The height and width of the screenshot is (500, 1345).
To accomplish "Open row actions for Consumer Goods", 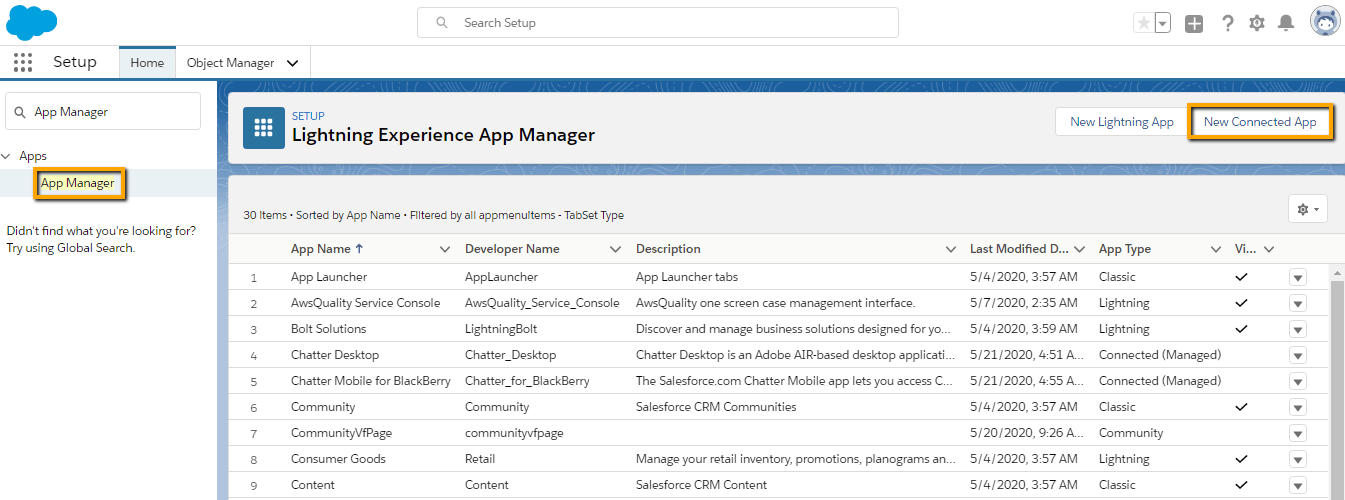I will tap(1298, 459).
